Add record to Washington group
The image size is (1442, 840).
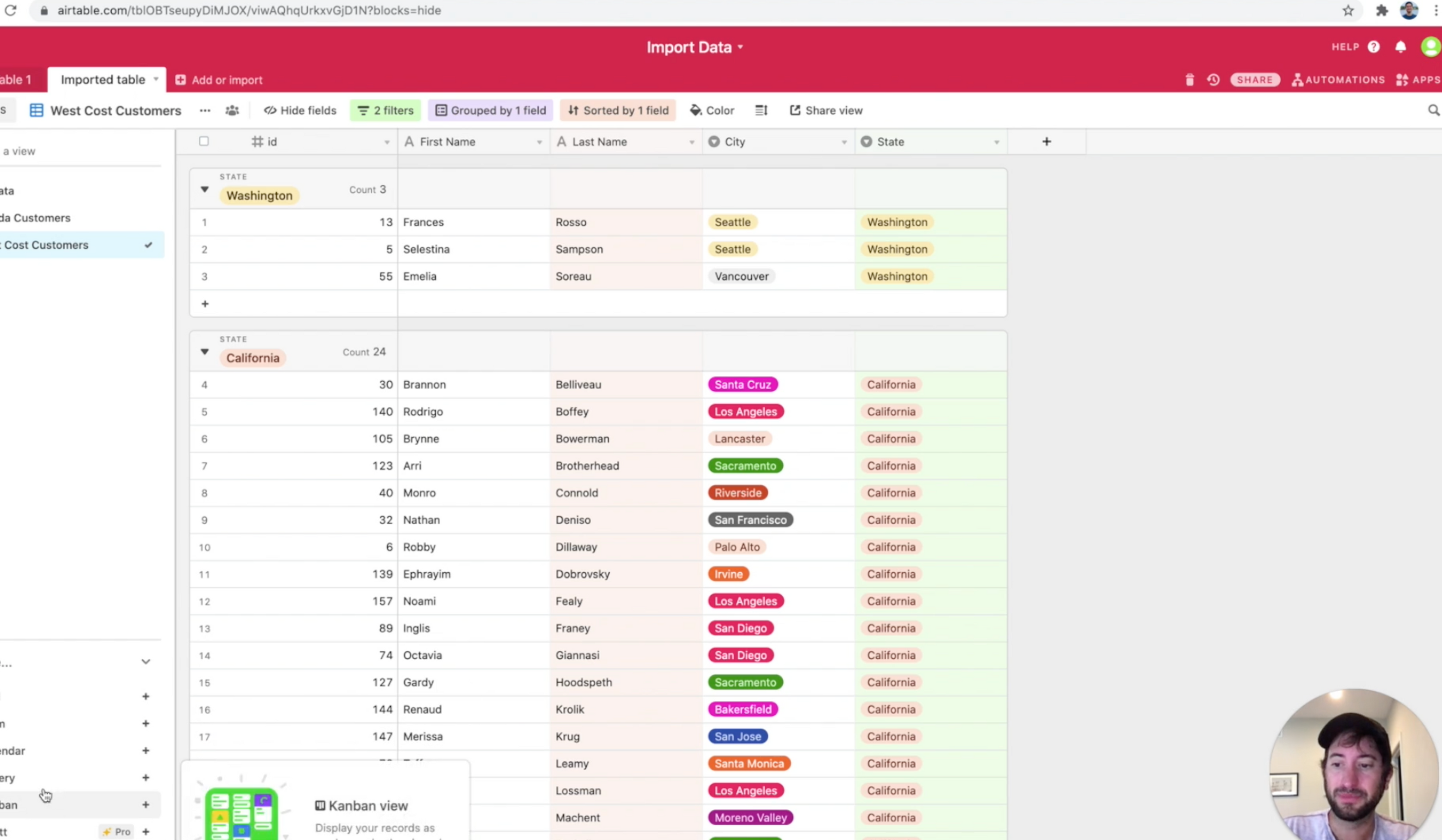[205, 304]
